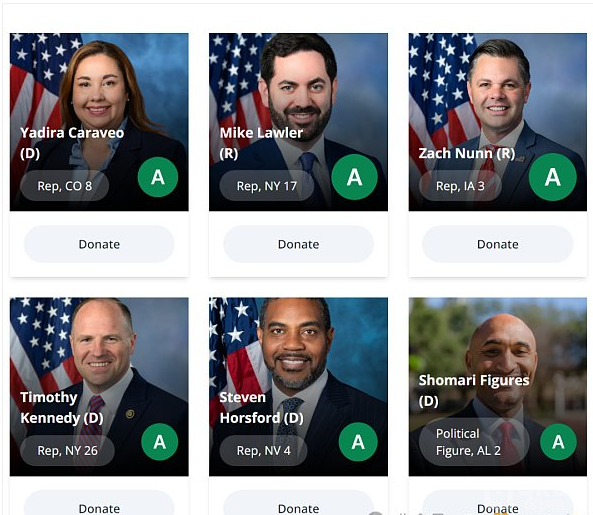The width and height of the screenshot is (593, 515).
Task: Select the Rep, NY 17 district tag
Action: click(267, 186)
